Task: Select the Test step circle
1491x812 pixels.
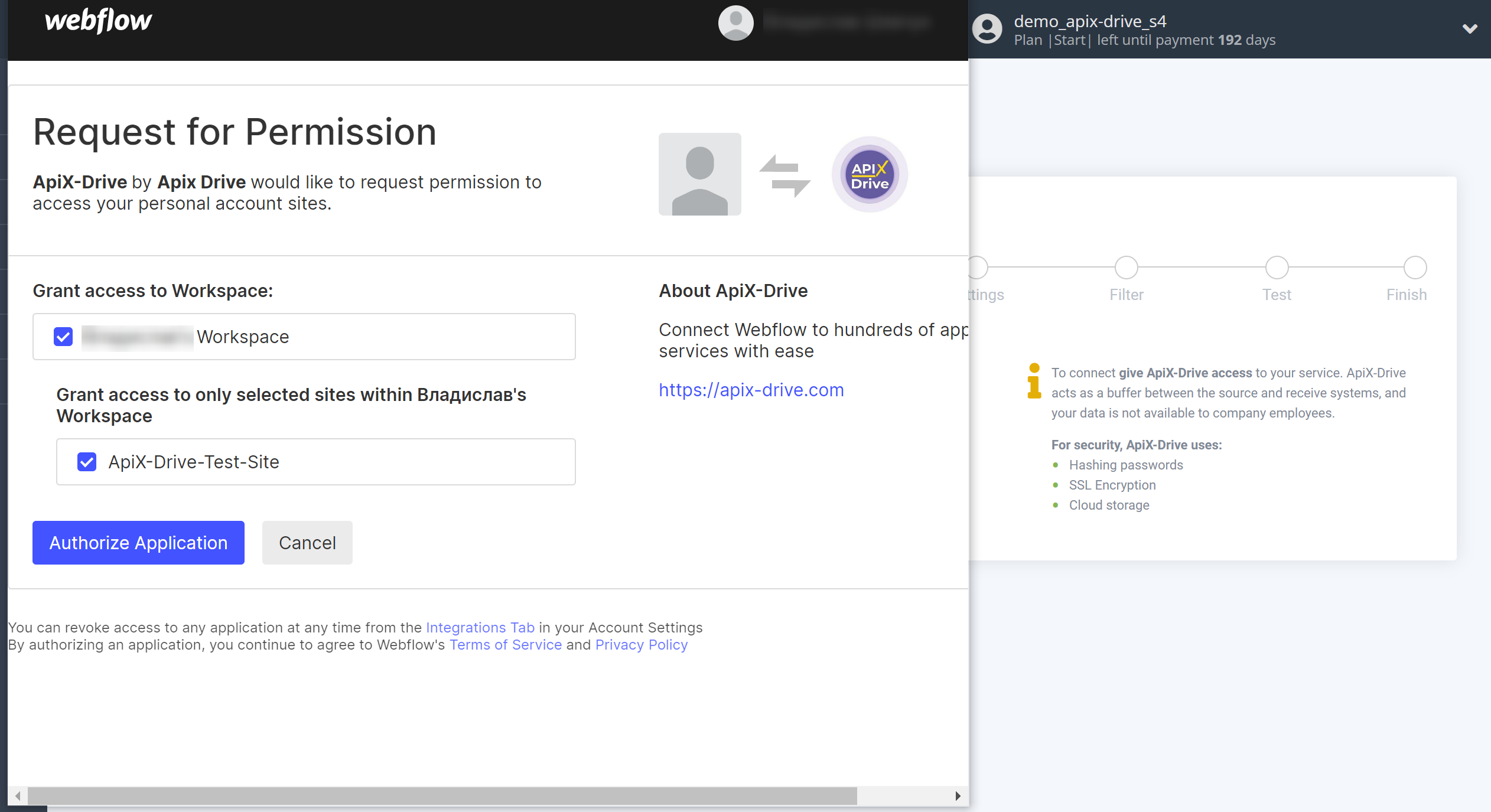Action: [x=1277, y=268]
